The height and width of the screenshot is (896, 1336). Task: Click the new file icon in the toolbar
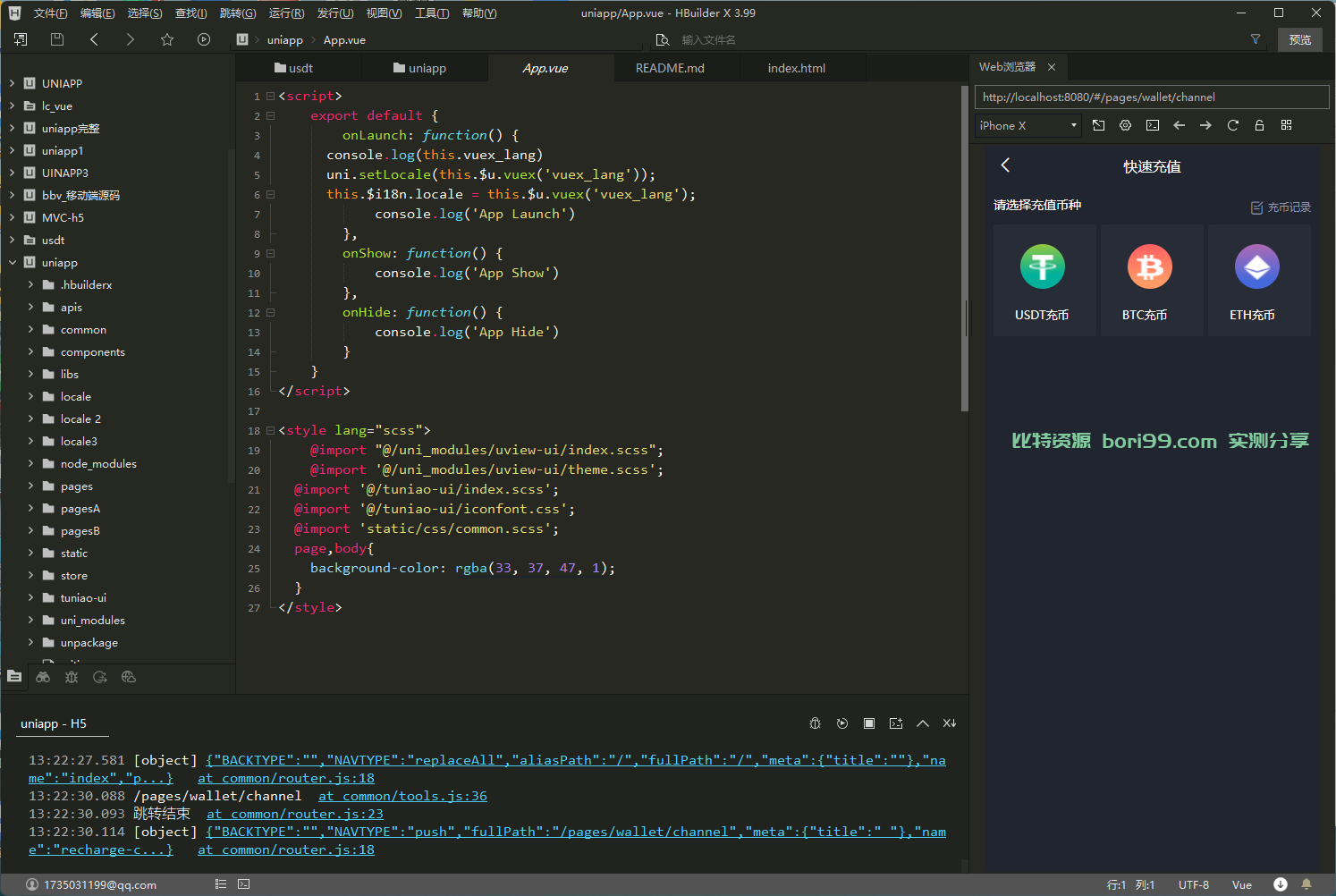[21, 39]
